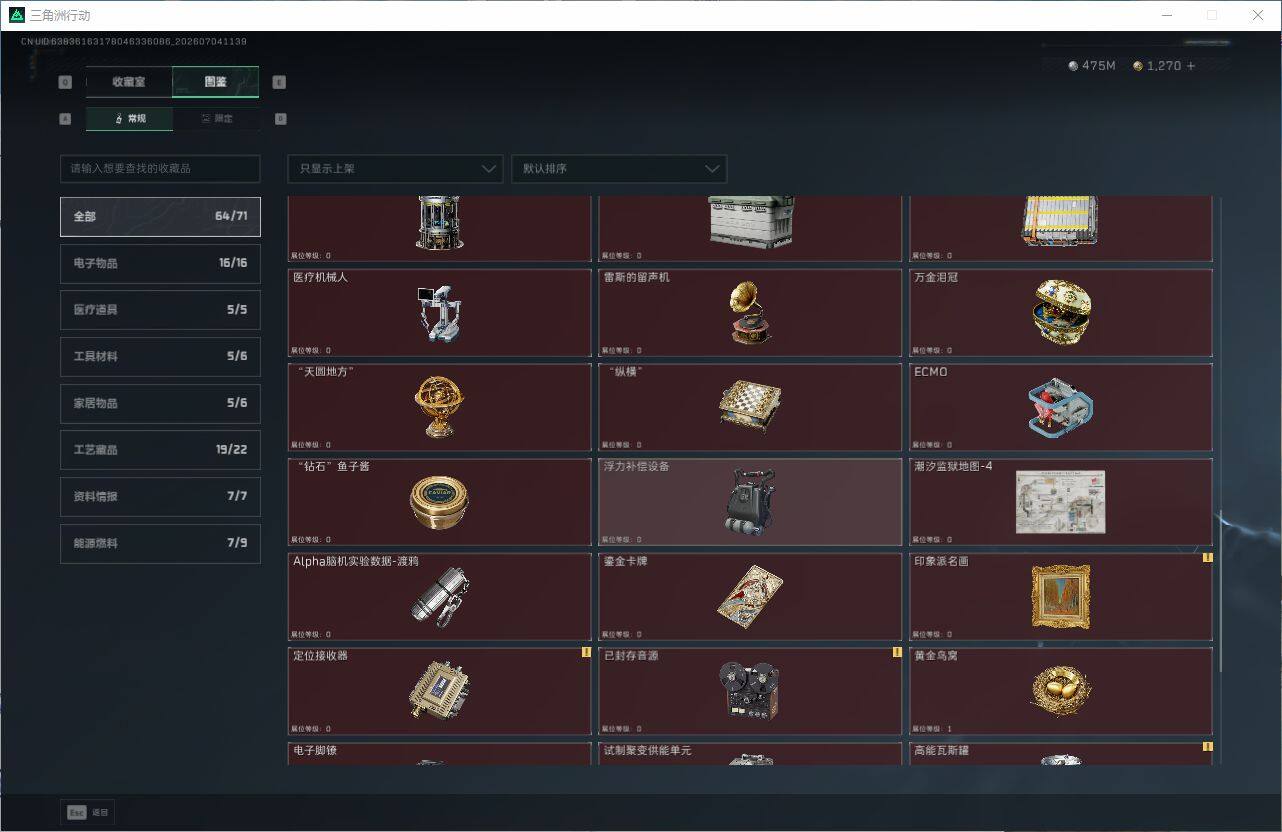Select the 黄金鸟窝 golden nest icon
This screenshot has height=832, width=1282.
1061,690
